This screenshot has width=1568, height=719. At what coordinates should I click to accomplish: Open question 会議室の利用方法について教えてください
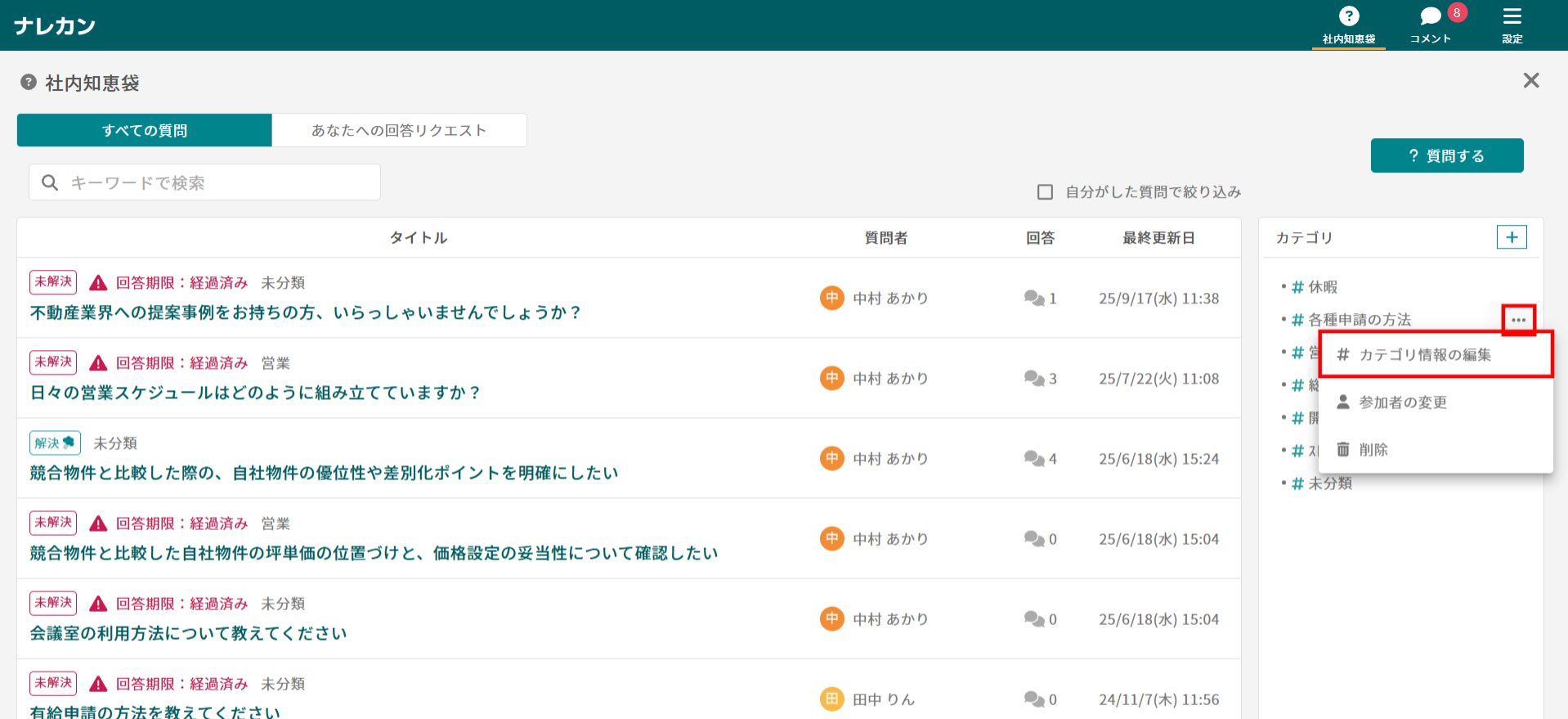188,633
